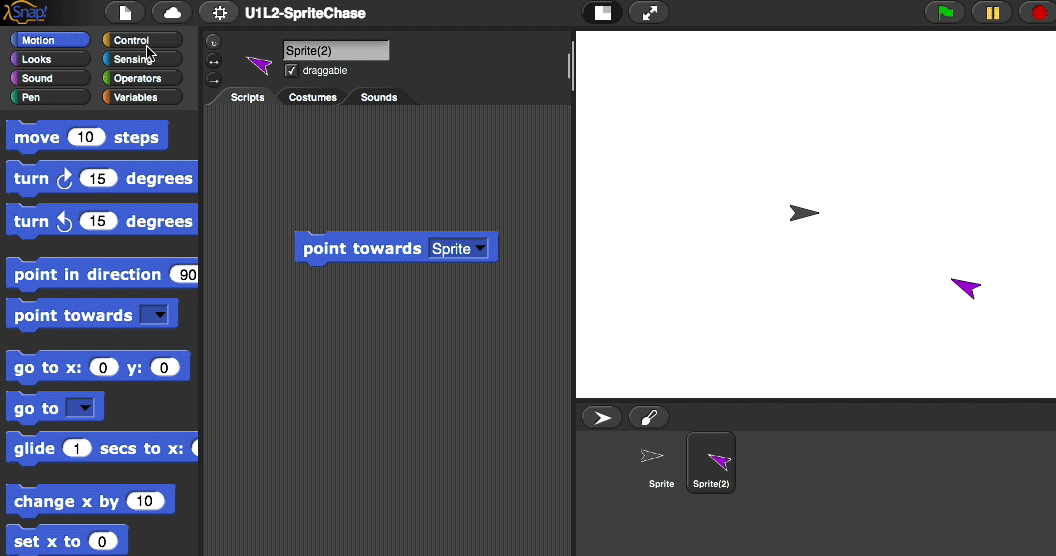Screen dimensions: 1056x556
Task: Click the 15 field in turn counterclockwise block
Action: [x=98, y=221]
